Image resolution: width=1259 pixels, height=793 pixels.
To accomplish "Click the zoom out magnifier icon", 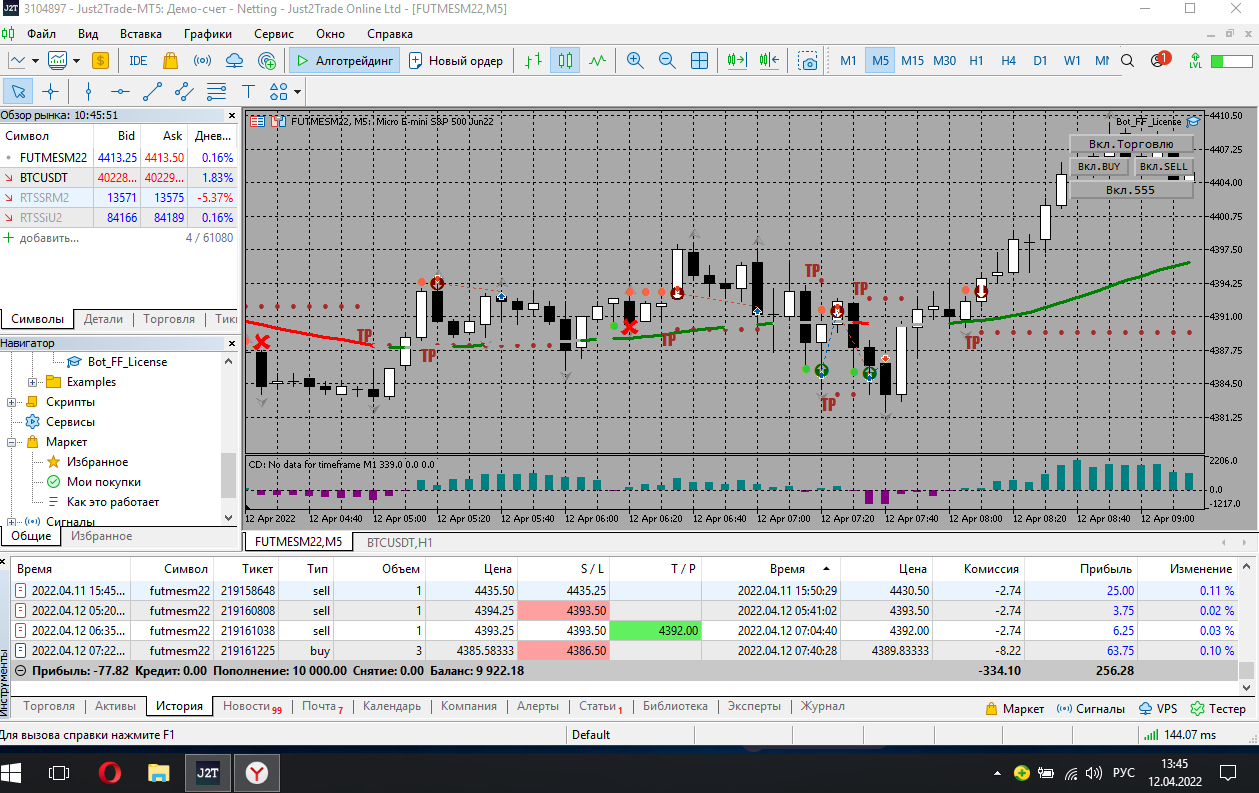I will 667,60.
